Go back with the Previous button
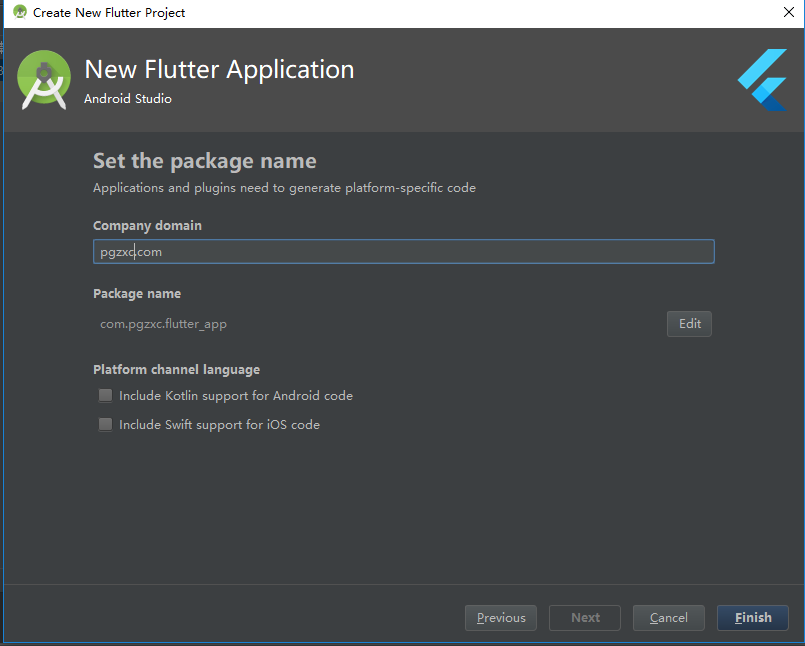The height and width of the screenshot is (646, 805). coord(501,617)
